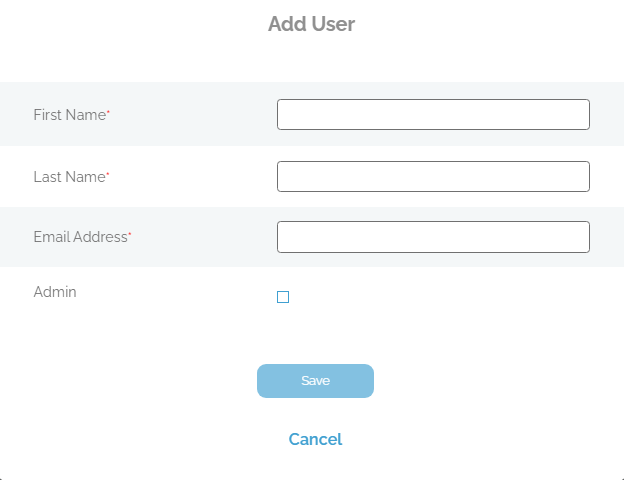Click the Last Name label text
The height and width of the screenshot is (480, 624).
click(x=69, y=177)
